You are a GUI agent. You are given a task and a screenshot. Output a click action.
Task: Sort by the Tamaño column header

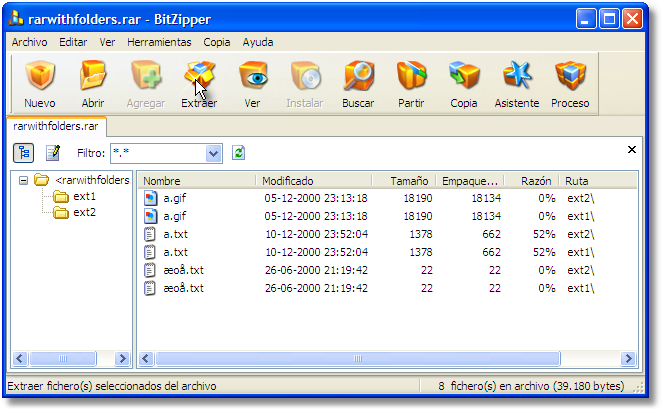click(x=404, y=181)
